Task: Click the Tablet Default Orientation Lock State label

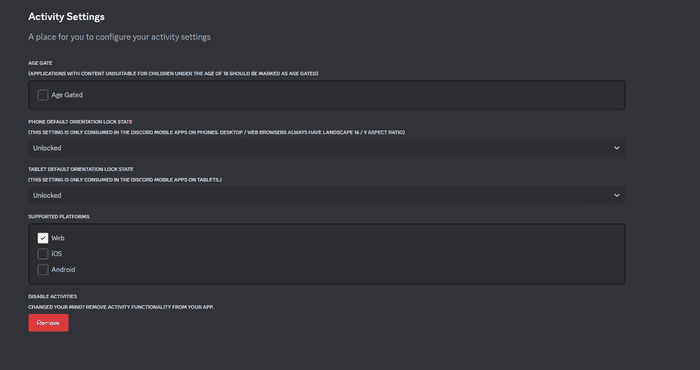Action: 81,169
